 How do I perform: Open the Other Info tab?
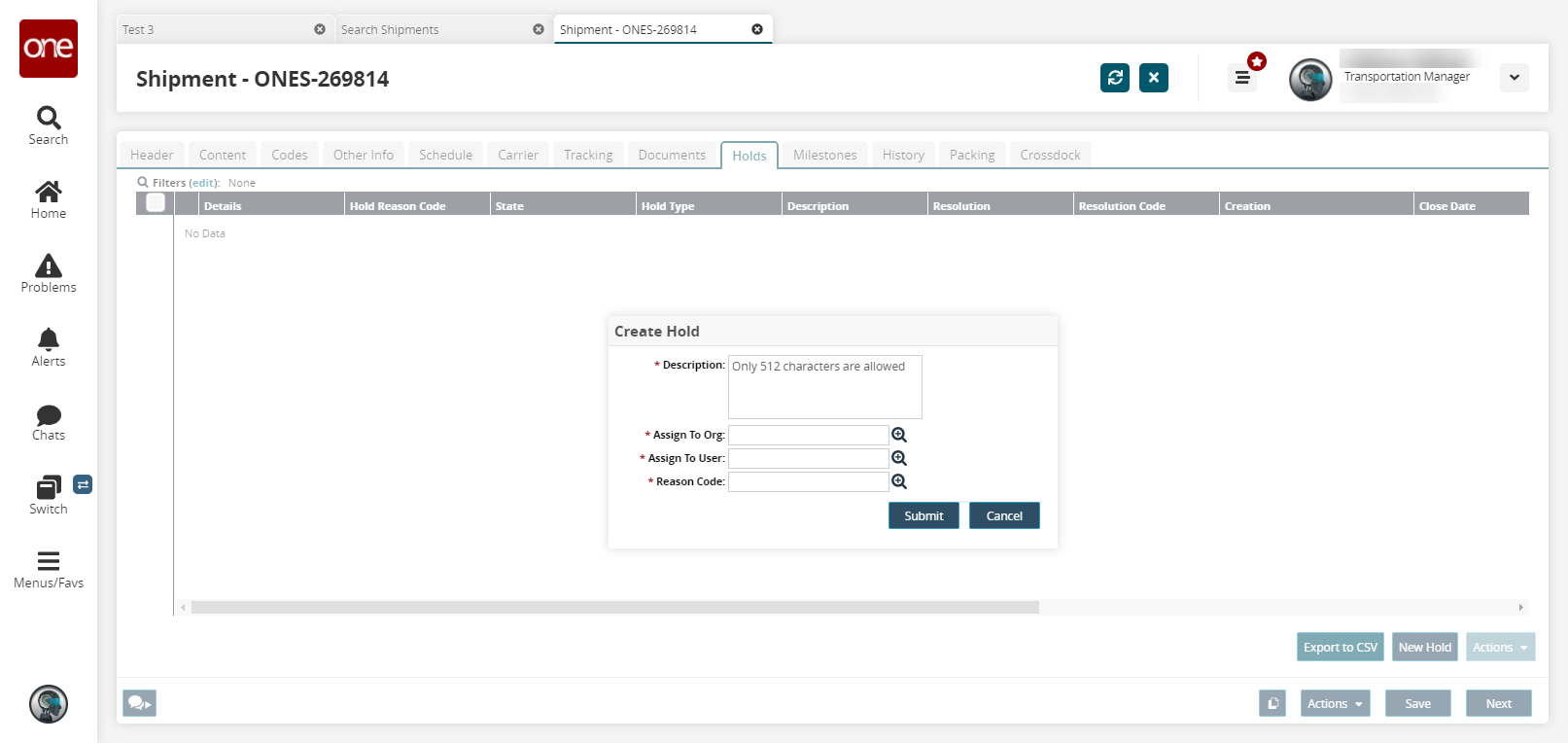[364, 155]
